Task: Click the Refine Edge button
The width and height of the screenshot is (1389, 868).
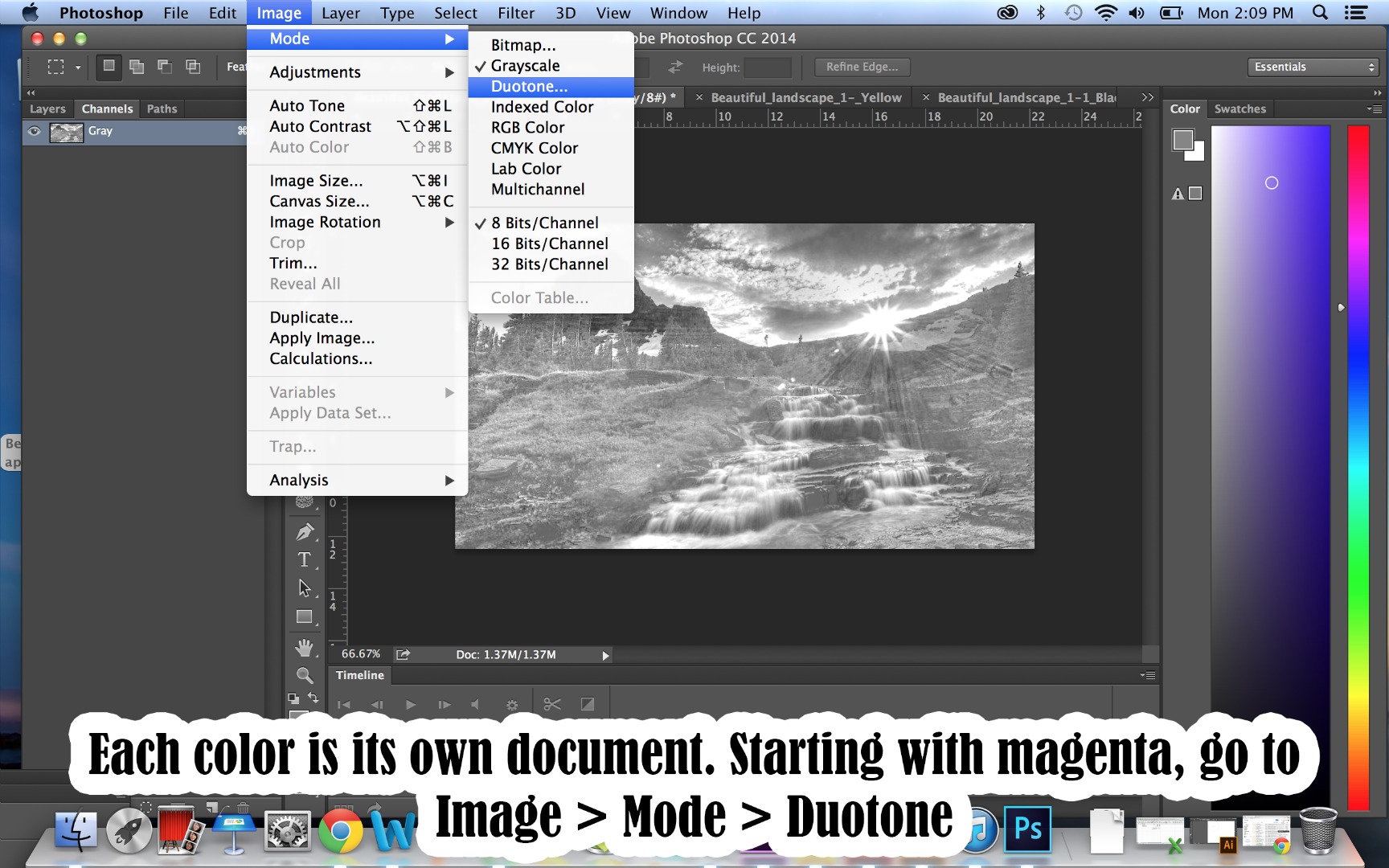Action: pos(861,66)
